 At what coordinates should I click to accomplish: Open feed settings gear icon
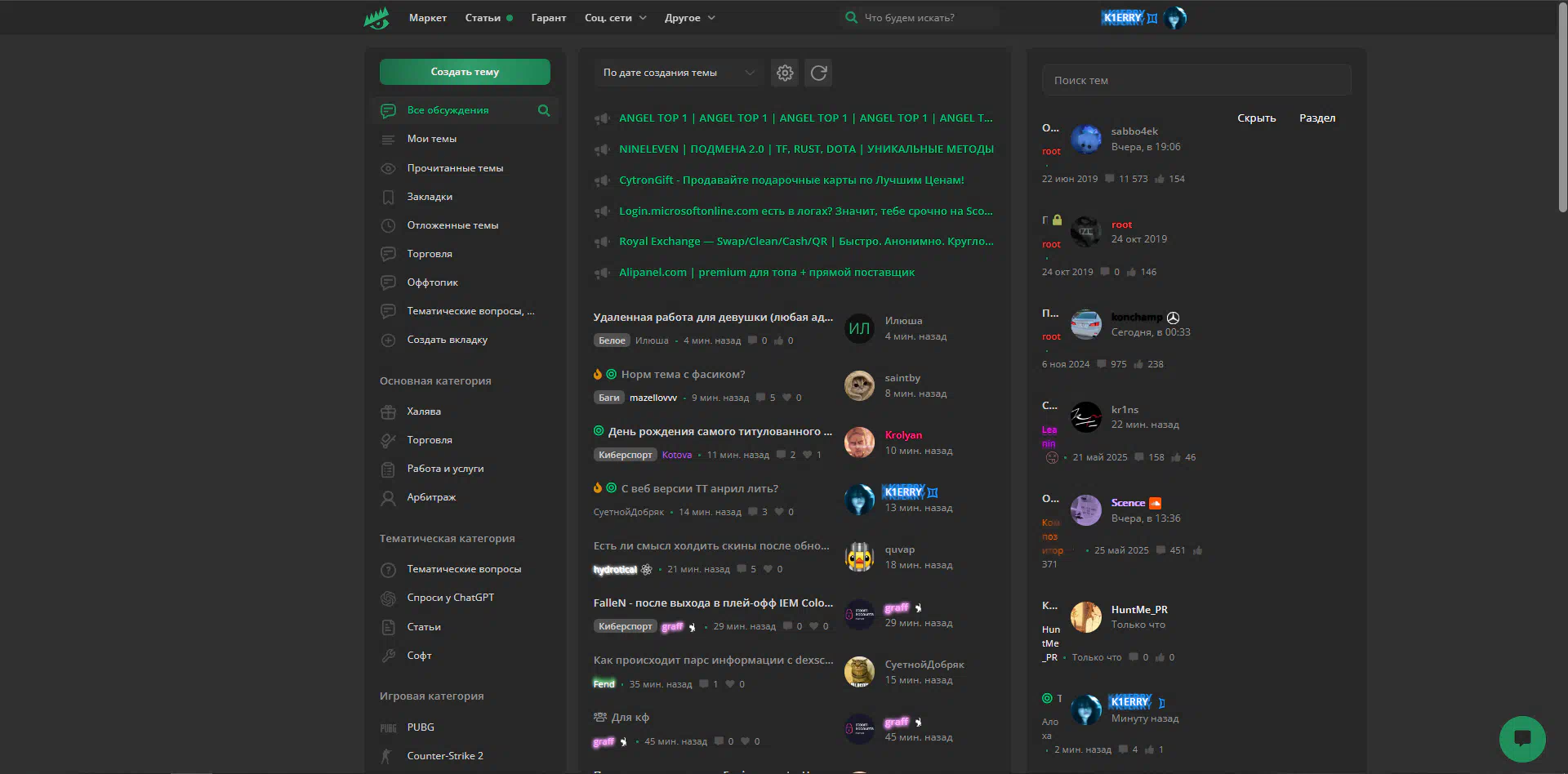tap(785, 73)
